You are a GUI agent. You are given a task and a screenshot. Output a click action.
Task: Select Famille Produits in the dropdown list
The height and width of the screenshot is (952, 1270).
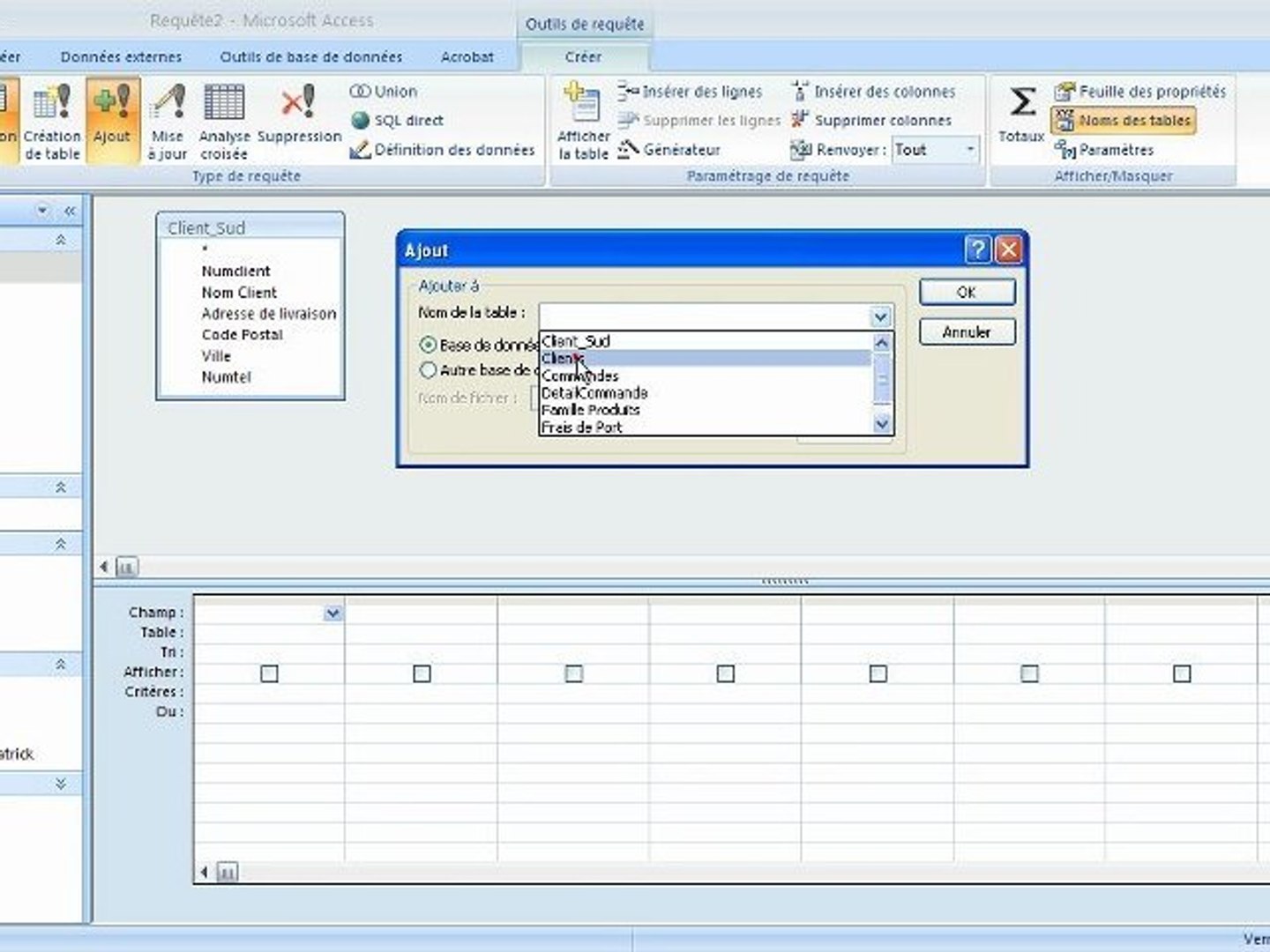705,410
